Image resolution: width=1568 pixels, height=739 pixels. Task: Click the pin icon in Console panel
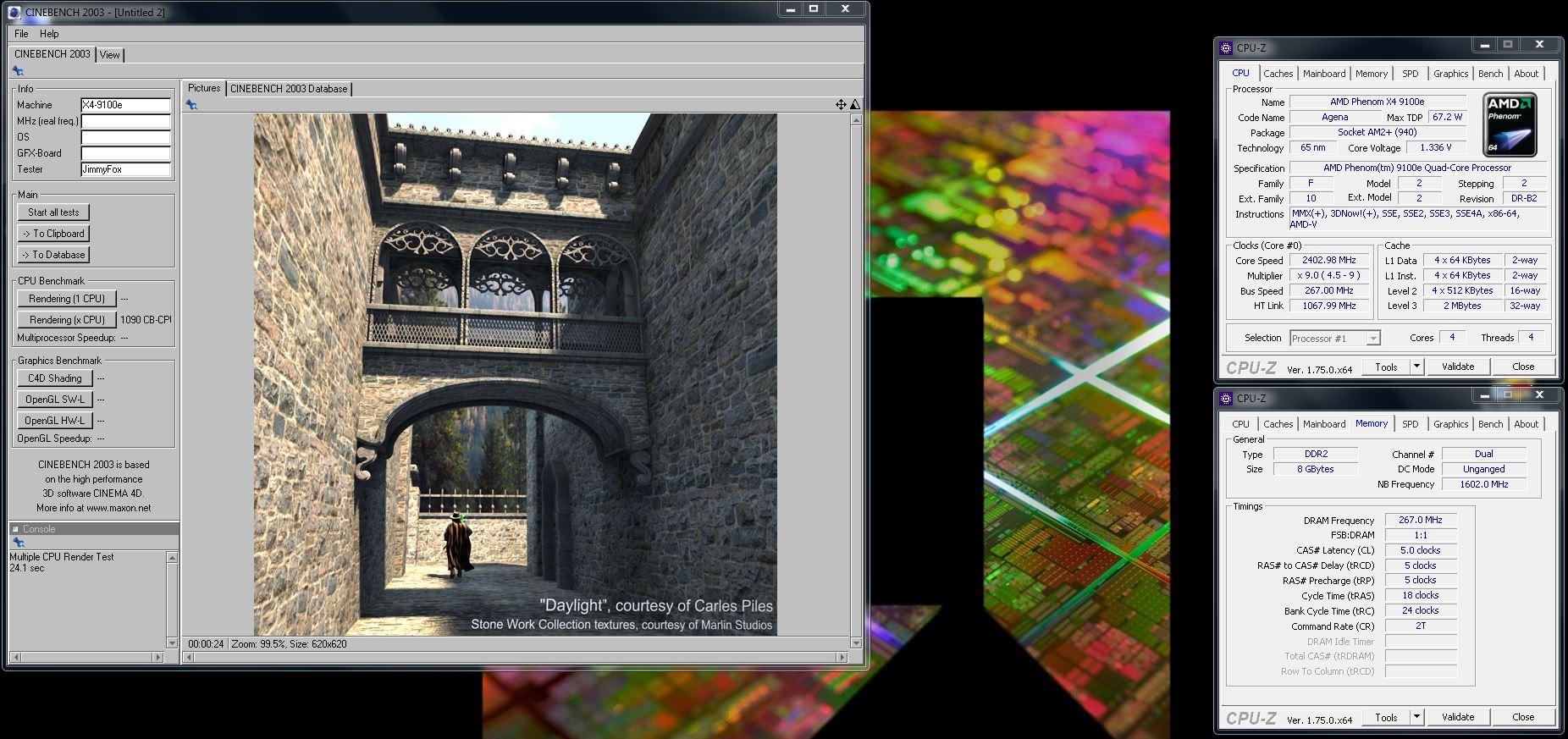click(x=18, y=543)
